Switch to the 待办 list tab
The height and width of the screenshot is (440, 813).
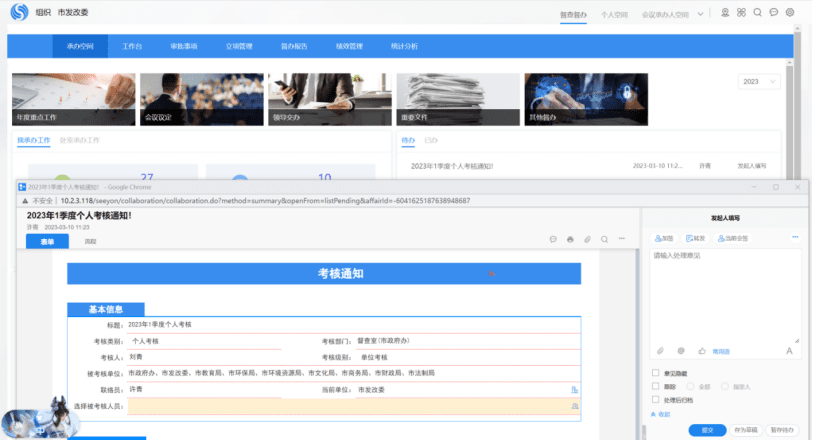pos(408,140)
